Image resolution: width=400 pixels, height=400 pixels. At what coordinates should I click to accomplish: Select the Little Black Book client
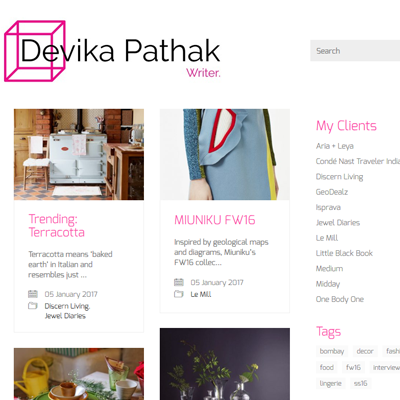click(344, 253)
